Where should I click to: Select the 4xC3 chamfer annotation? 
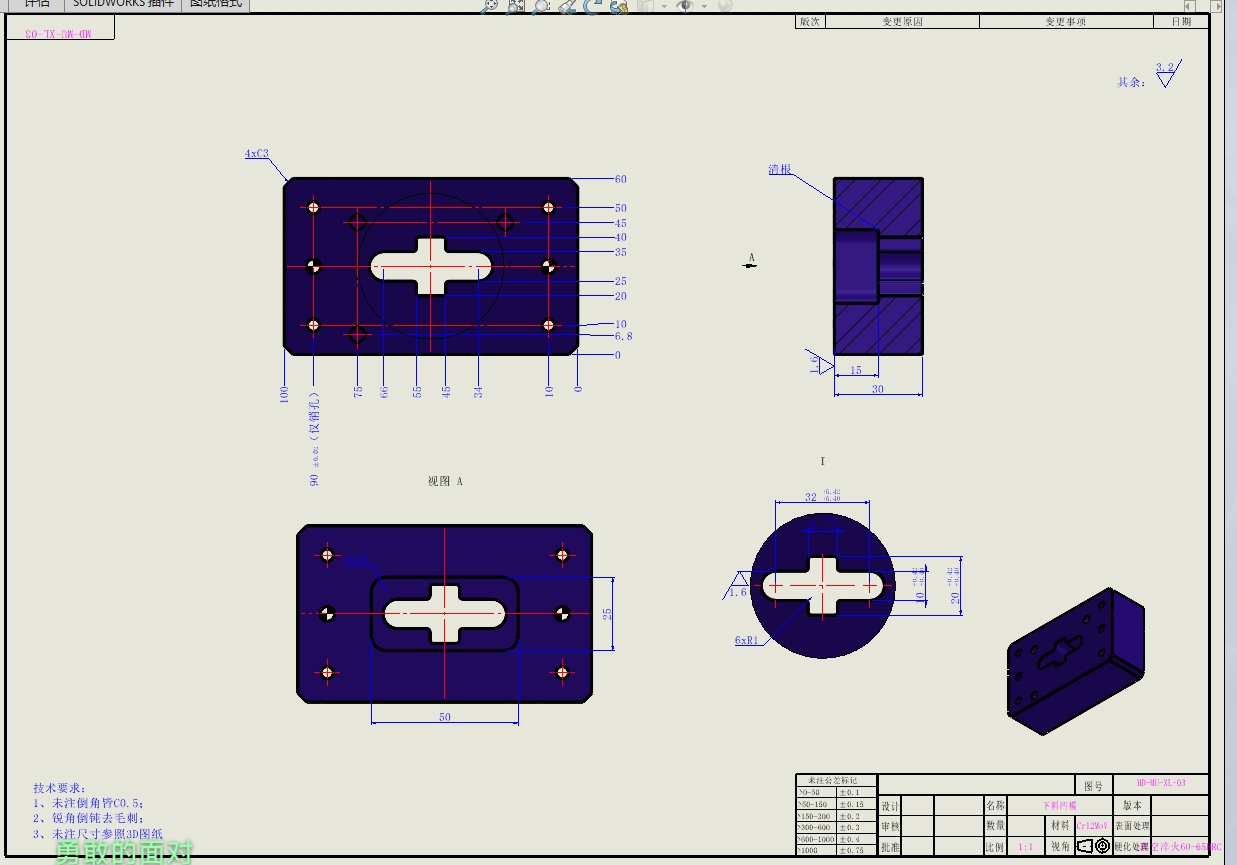pyautogui.click(x=257, y=154)
